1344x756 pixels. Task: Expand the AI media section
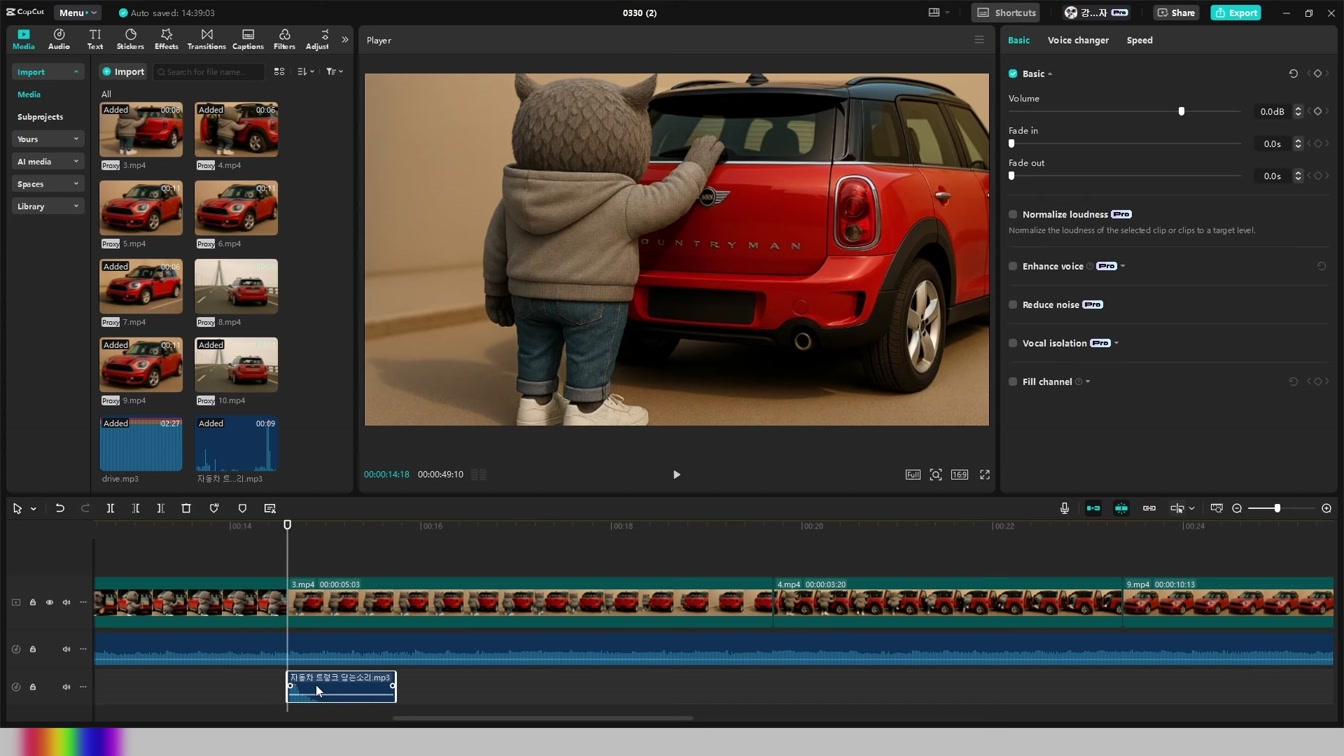coord(48,161)
